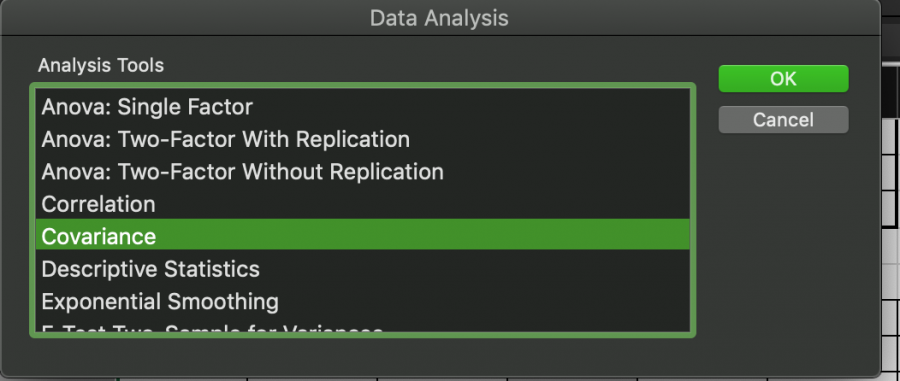Click the highlighted Covariance entry
The height and width of the screenshot is (381, 900).
362,234
